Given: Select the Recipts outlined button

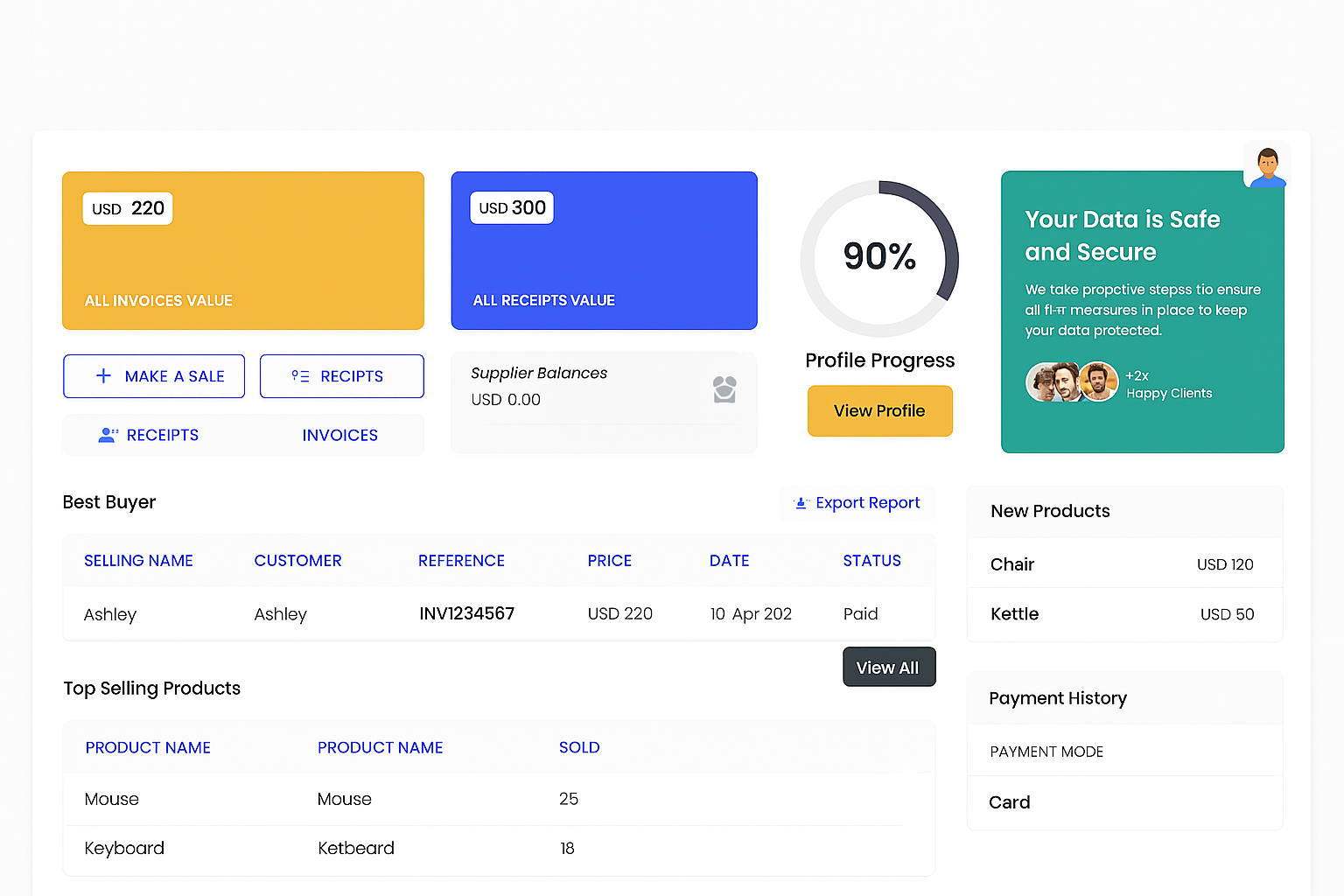Looking at the screenshot, I should [341, 376].
